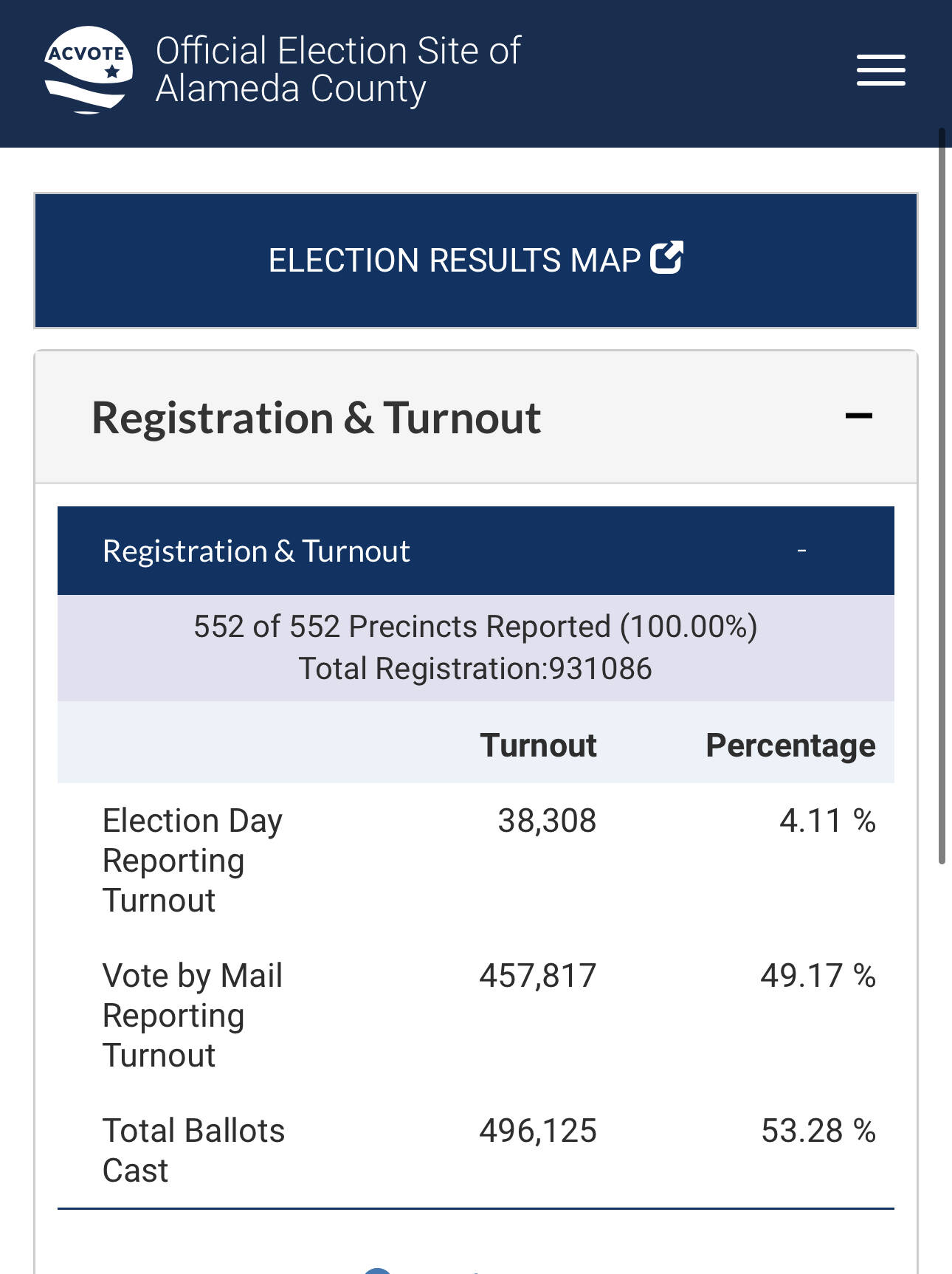Click the 457,817 vote by mail value
The width and height of the screenshot is (952, 1274).
(x=538, y=976)
